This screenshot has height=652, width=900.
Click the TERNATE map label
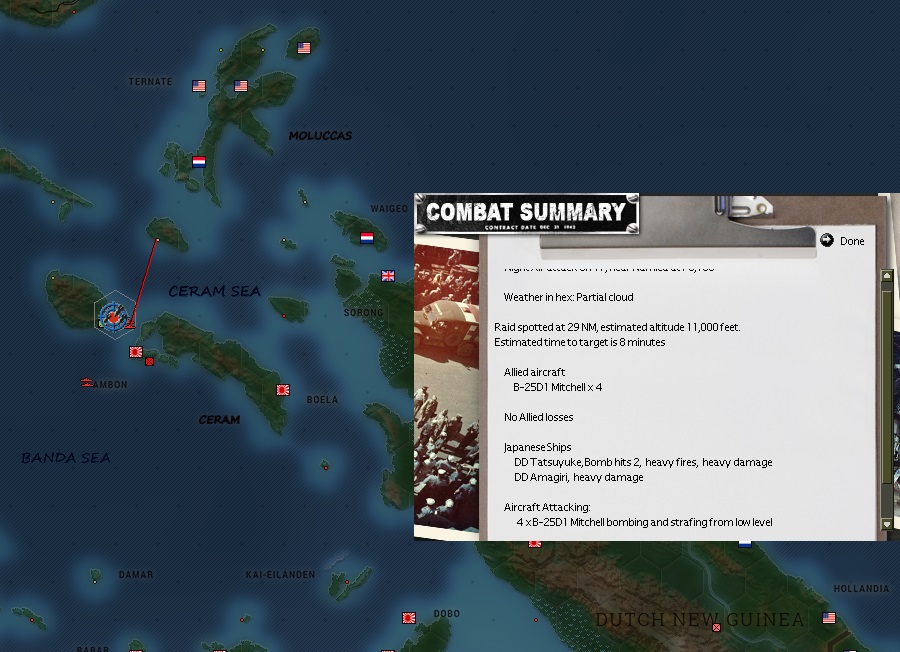(150, 82)
